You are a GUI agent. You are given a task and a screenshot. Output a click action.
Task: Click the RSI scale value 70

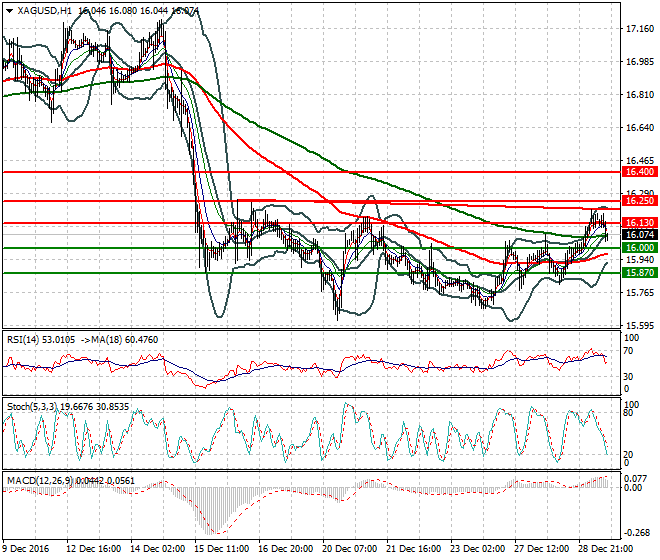click(629, 351)
